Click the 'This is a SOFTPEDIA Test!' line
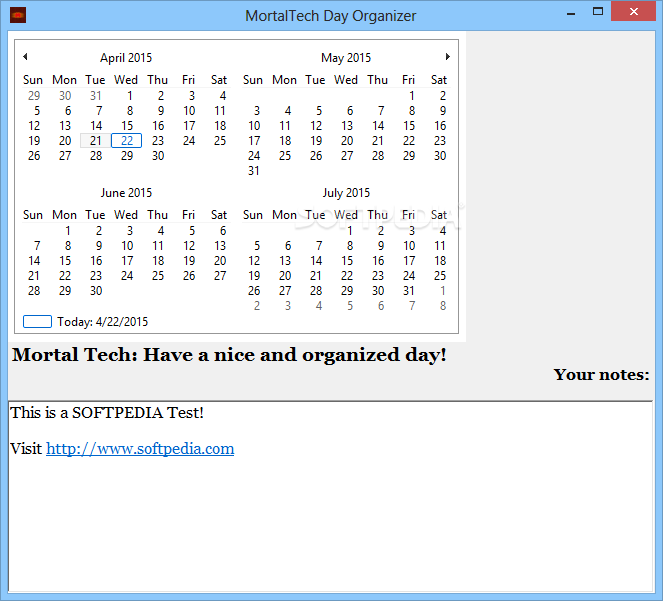 coord(107,413)
